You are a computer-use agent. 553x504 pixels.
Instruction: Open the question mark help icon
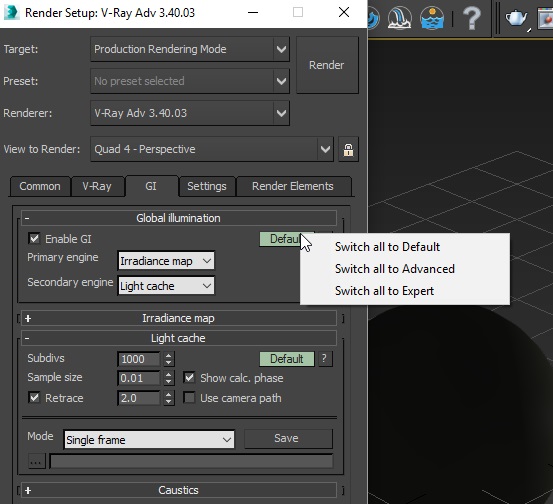pos(472,18)
